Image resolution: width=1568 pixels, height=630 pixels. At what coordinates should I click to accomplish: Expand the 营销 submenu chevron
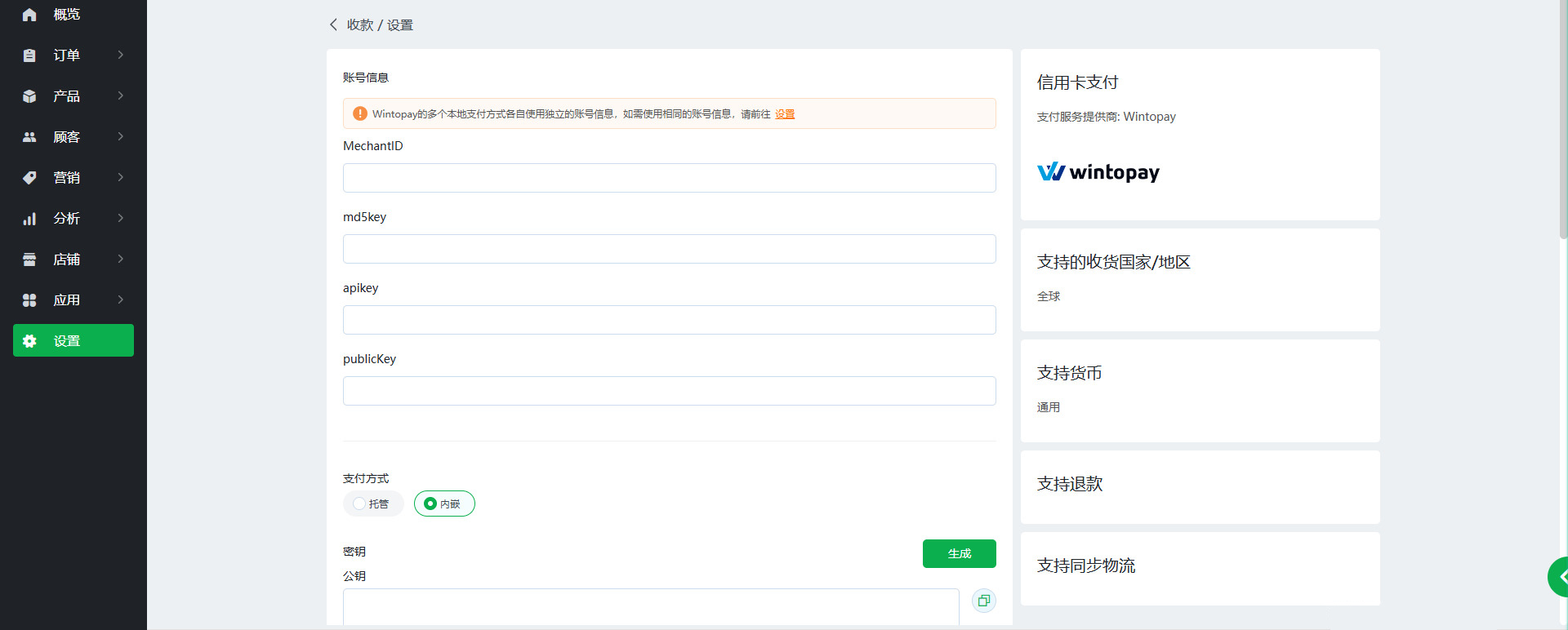click(121, 177)
